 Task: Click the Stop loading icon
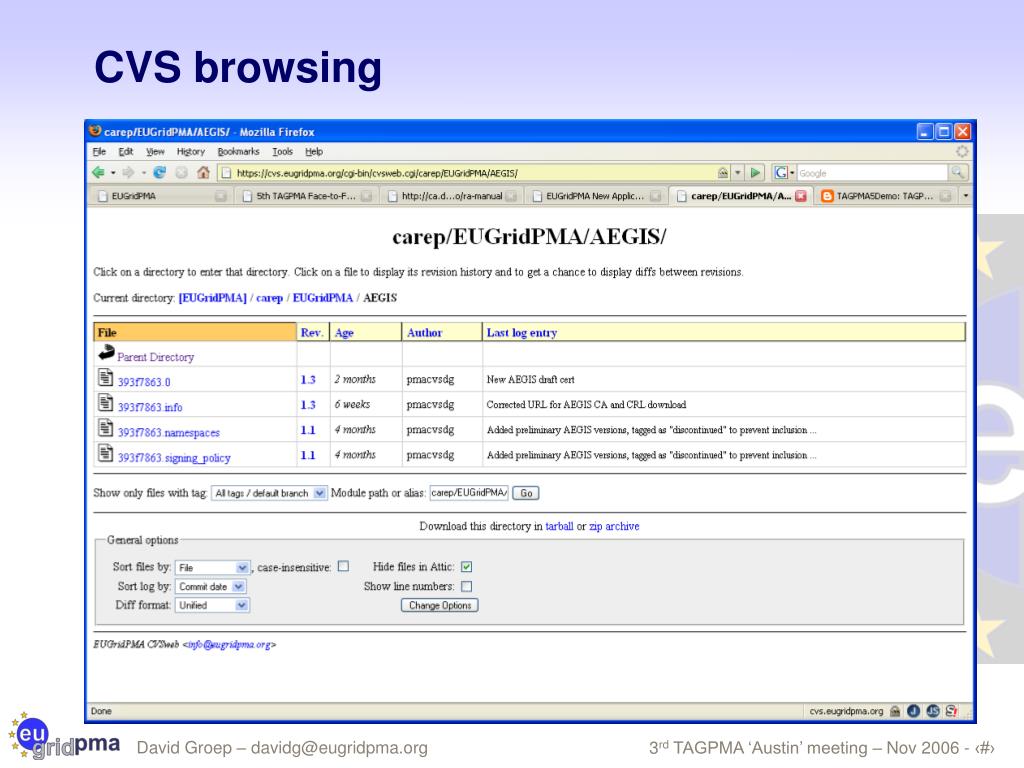pyautogui.click(x=182, y=173)
